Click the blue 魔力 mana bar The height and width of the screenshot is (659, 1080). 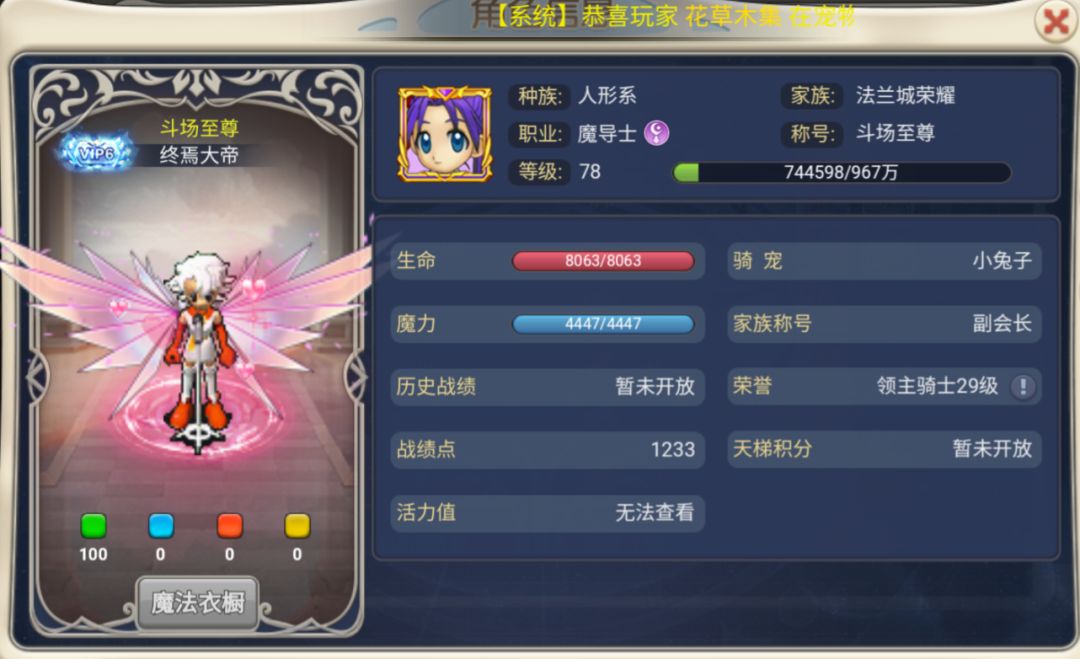(x=603, y=324)
